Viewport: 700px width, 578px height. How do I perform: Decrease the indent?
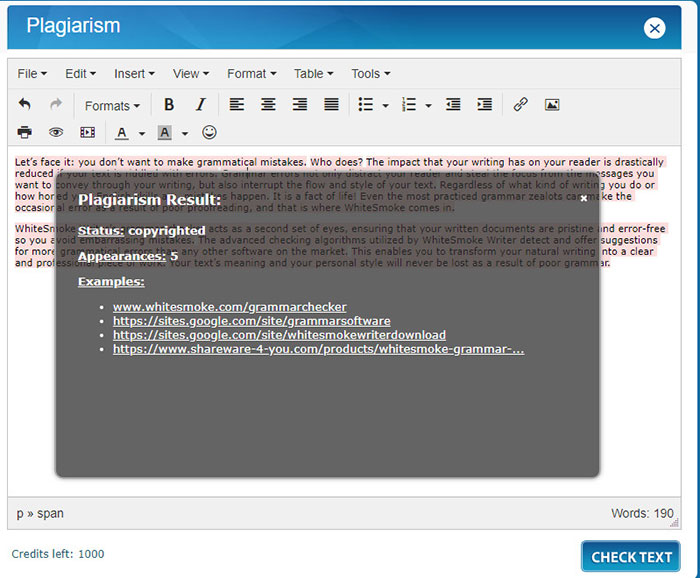(x=453, y=105)
